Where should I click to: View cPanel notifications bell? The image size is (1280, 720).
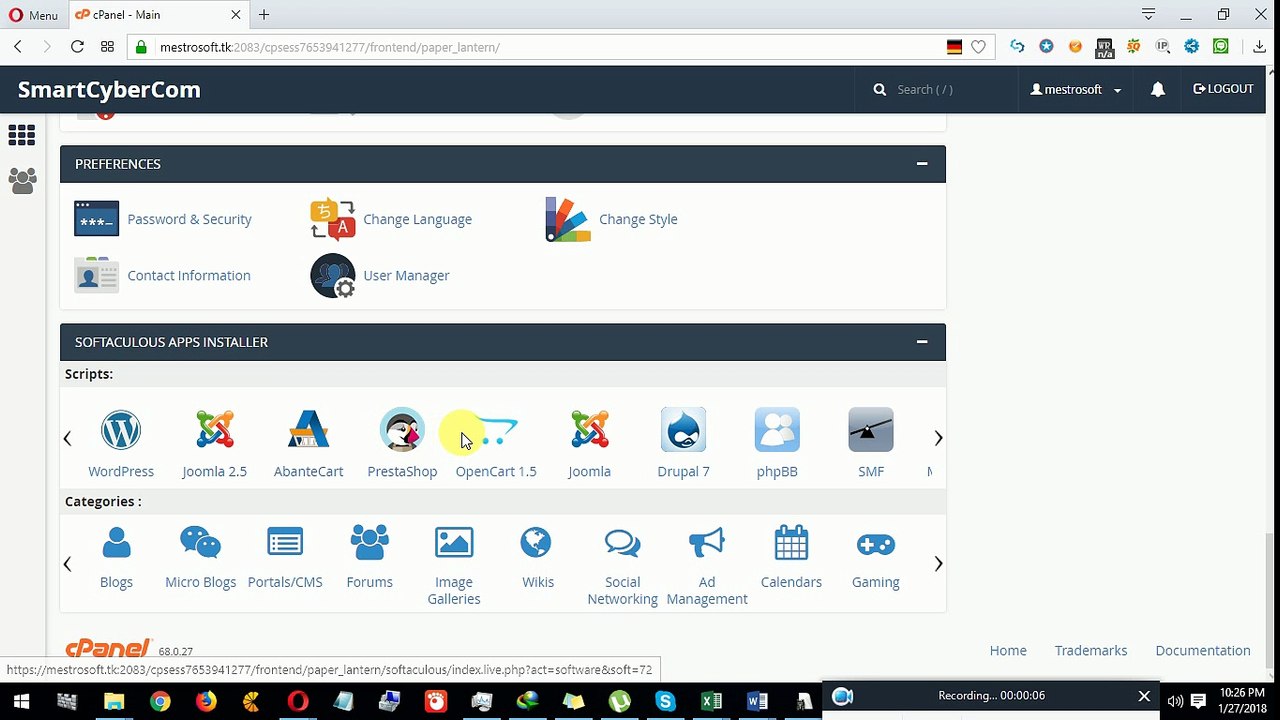point(1158,89)
